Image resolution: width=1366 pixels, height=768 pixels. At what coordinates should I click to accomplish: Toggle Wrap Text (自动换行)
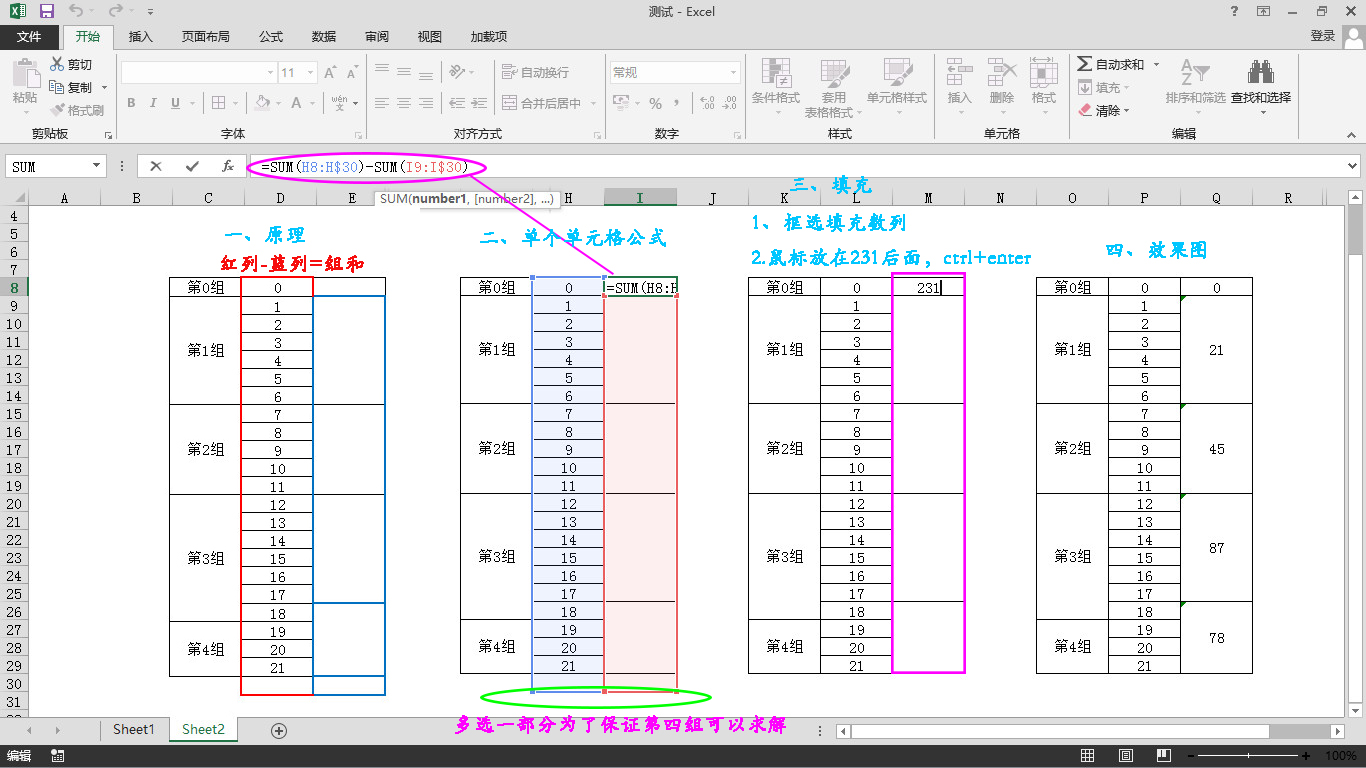(x=535, y=72)
